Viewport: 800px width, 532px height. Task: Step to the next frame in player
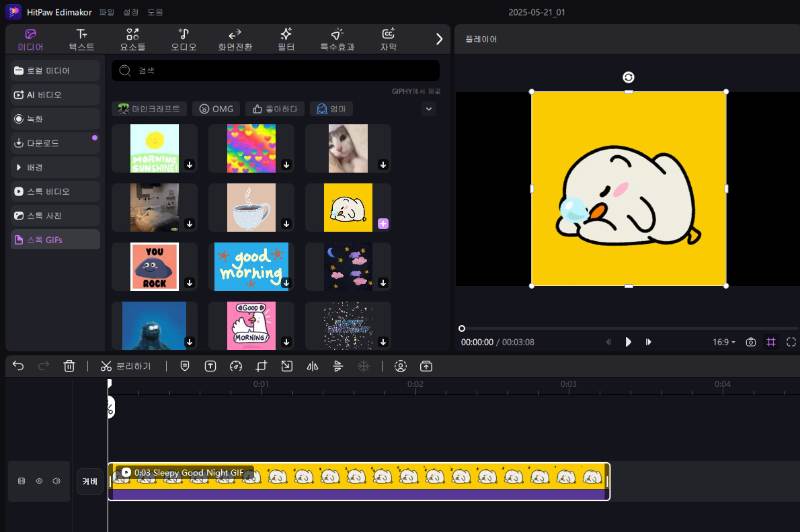(x=648, y=342)
